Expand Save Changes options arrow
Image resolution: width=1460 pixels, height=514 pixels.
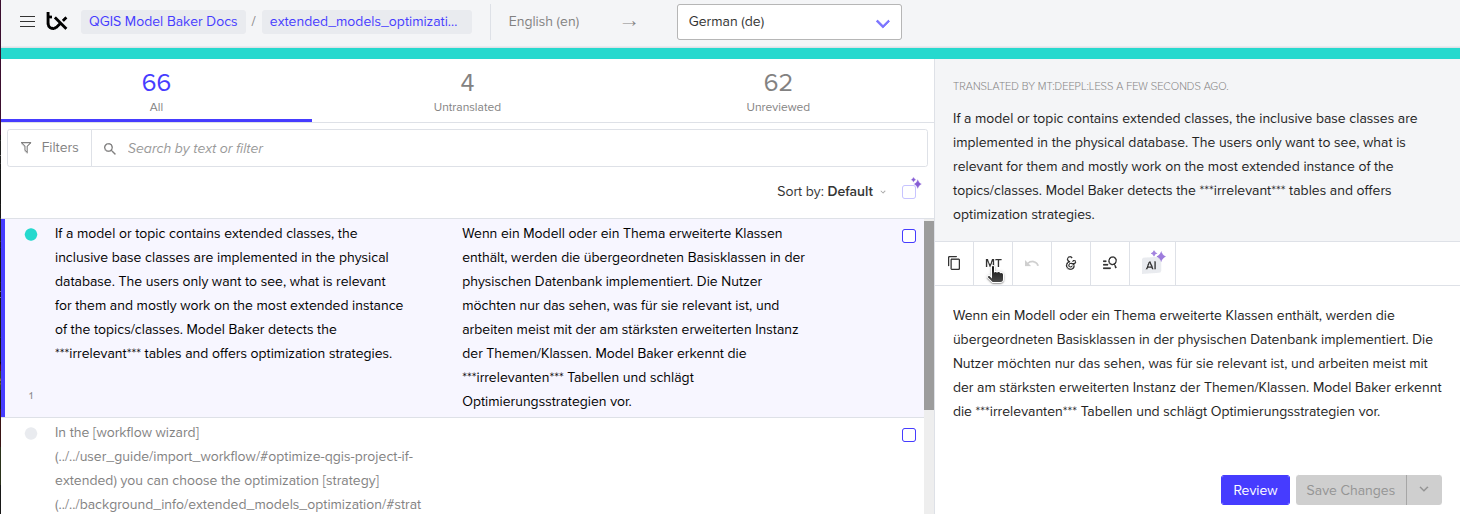pos(1424,490)
